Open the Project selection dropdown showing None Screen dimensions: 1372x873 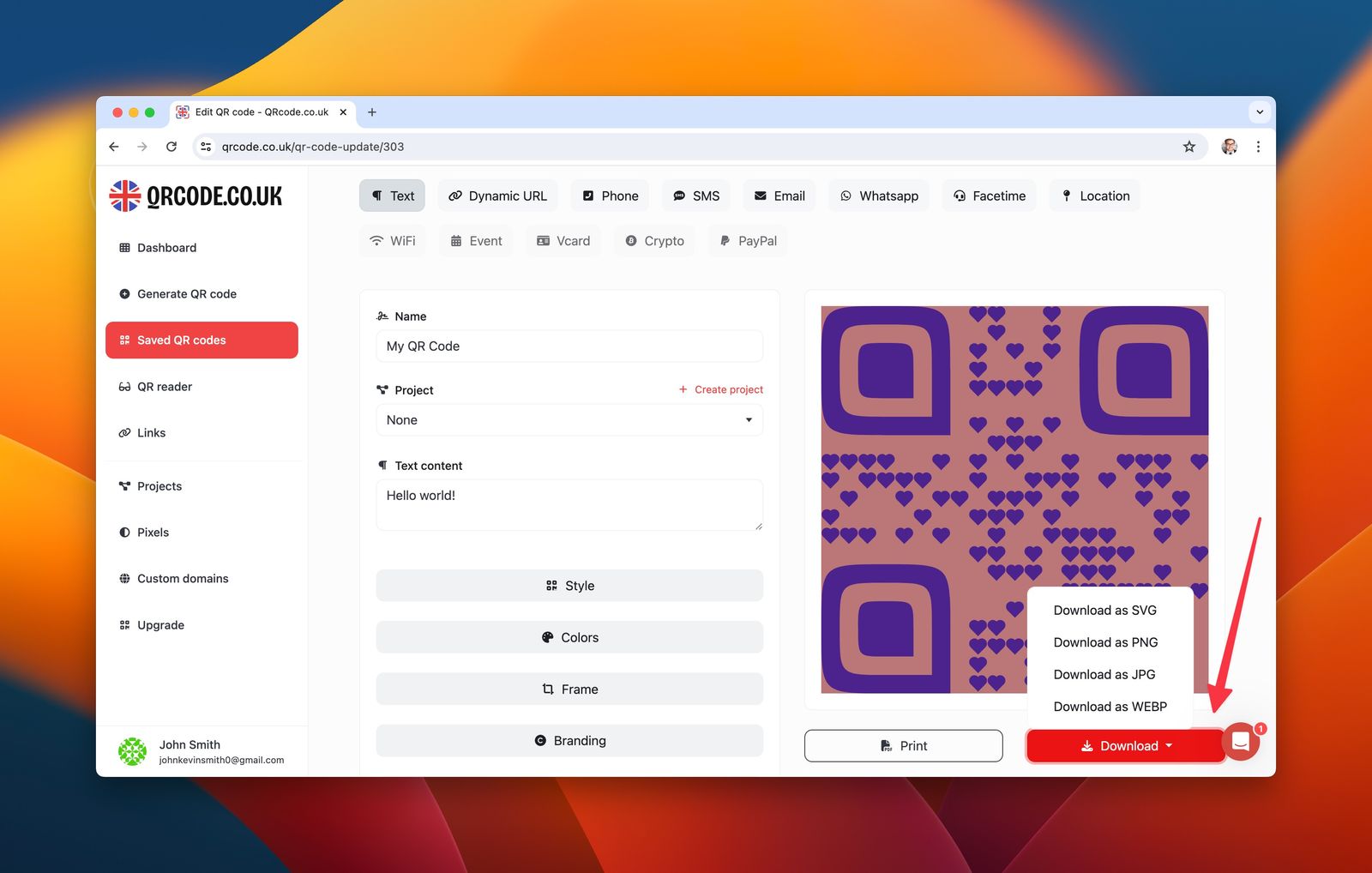tap(569, 420)
